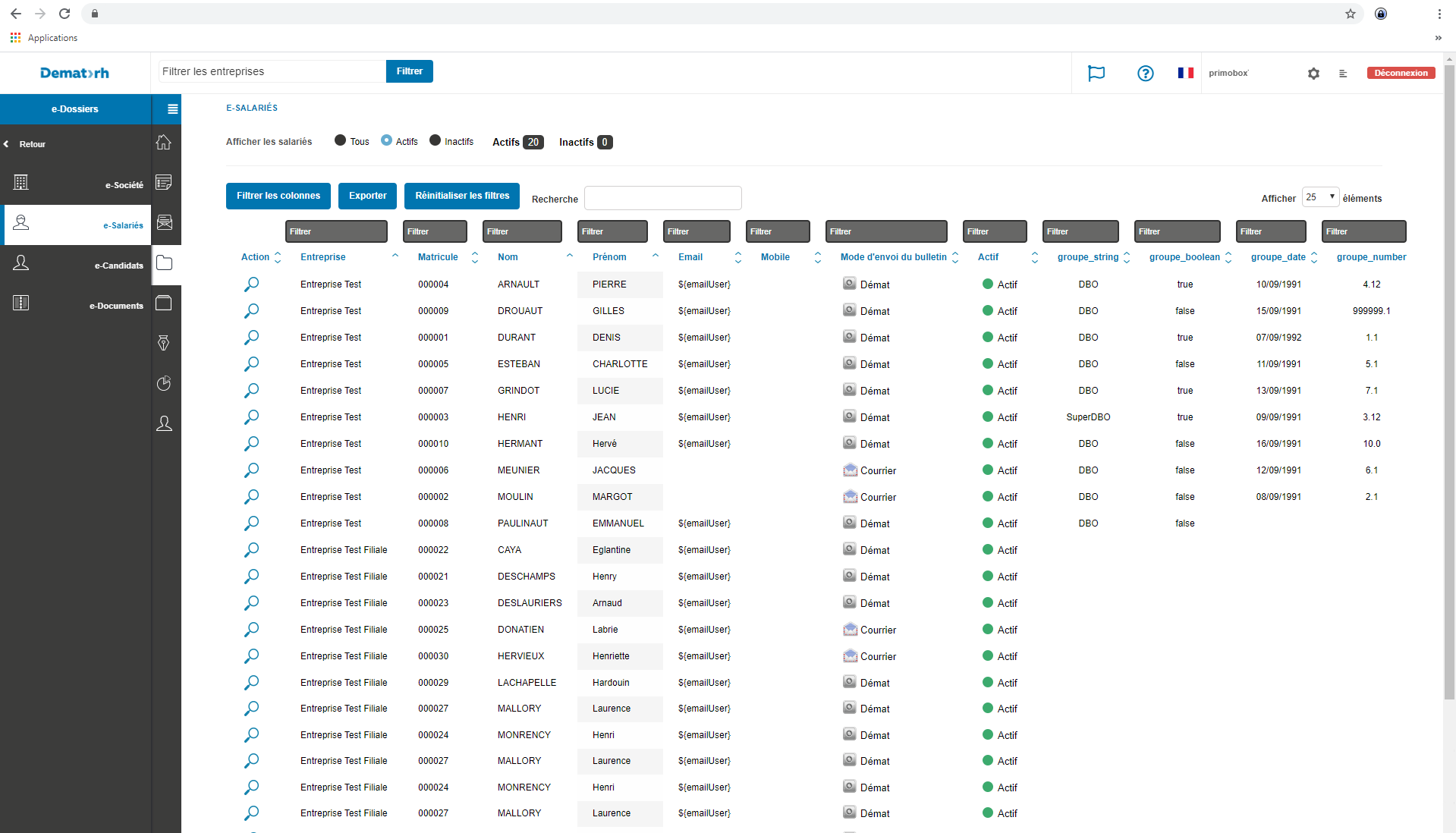The image size is (1456, 833).
Task: Click the Filtrer button next to company filter
Action: click(410, 71)
